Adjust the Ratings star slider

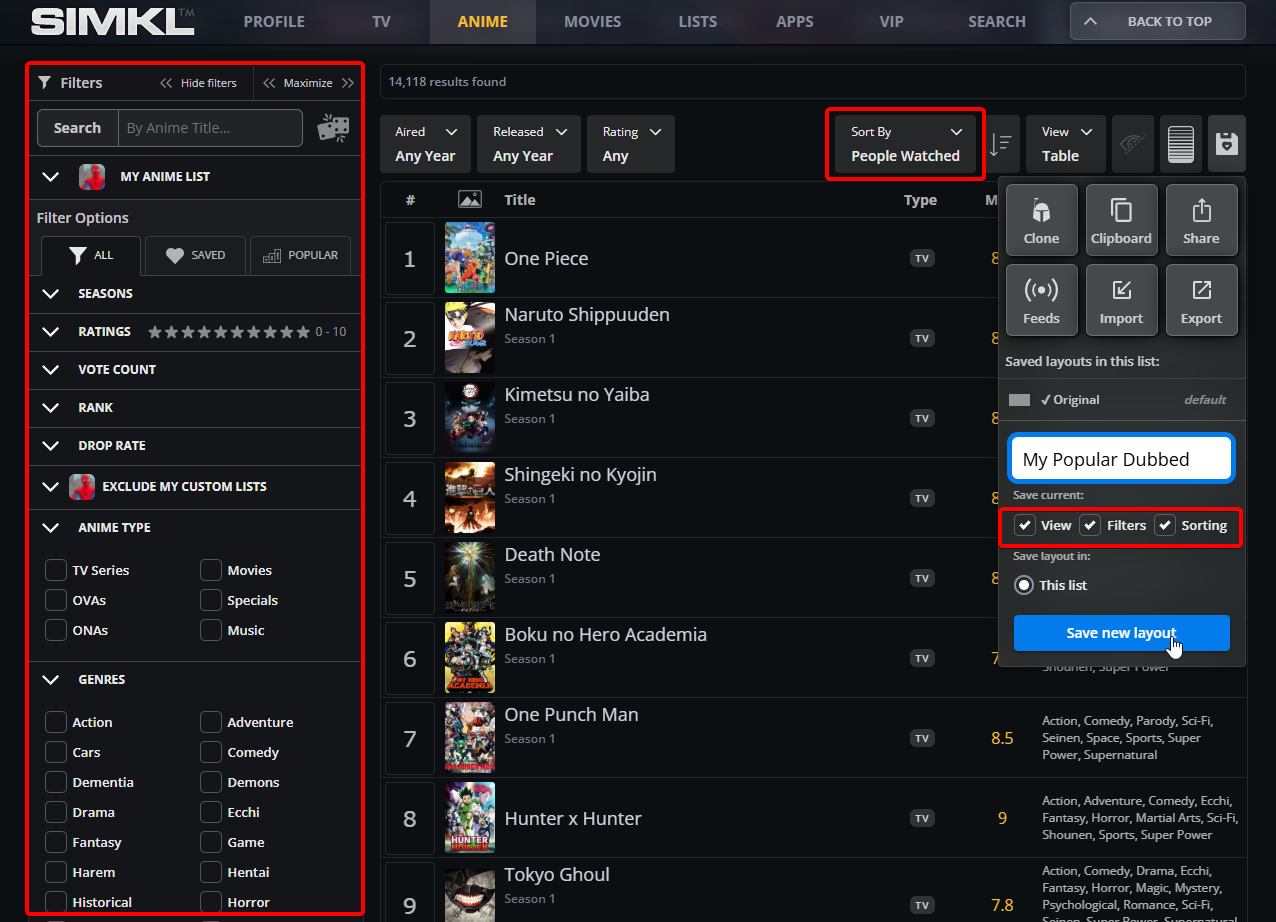229,332
